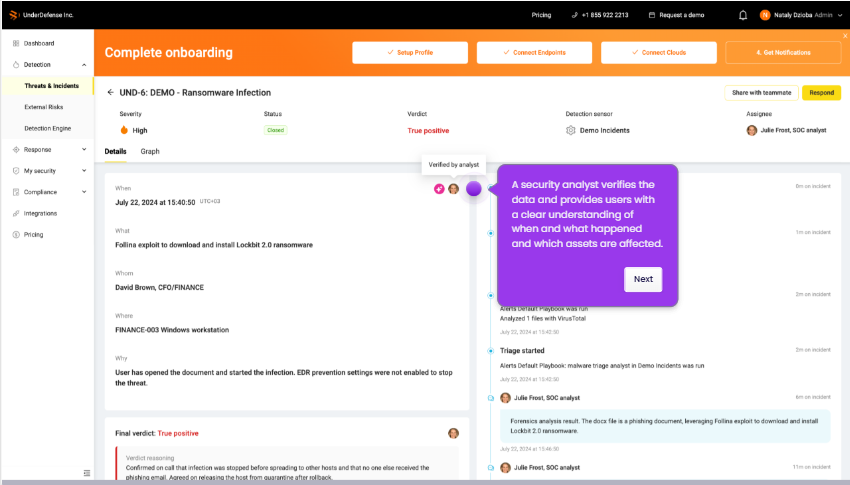
Task: Click Julie Frost's assignee avatar
Action: tap(752, 131)
